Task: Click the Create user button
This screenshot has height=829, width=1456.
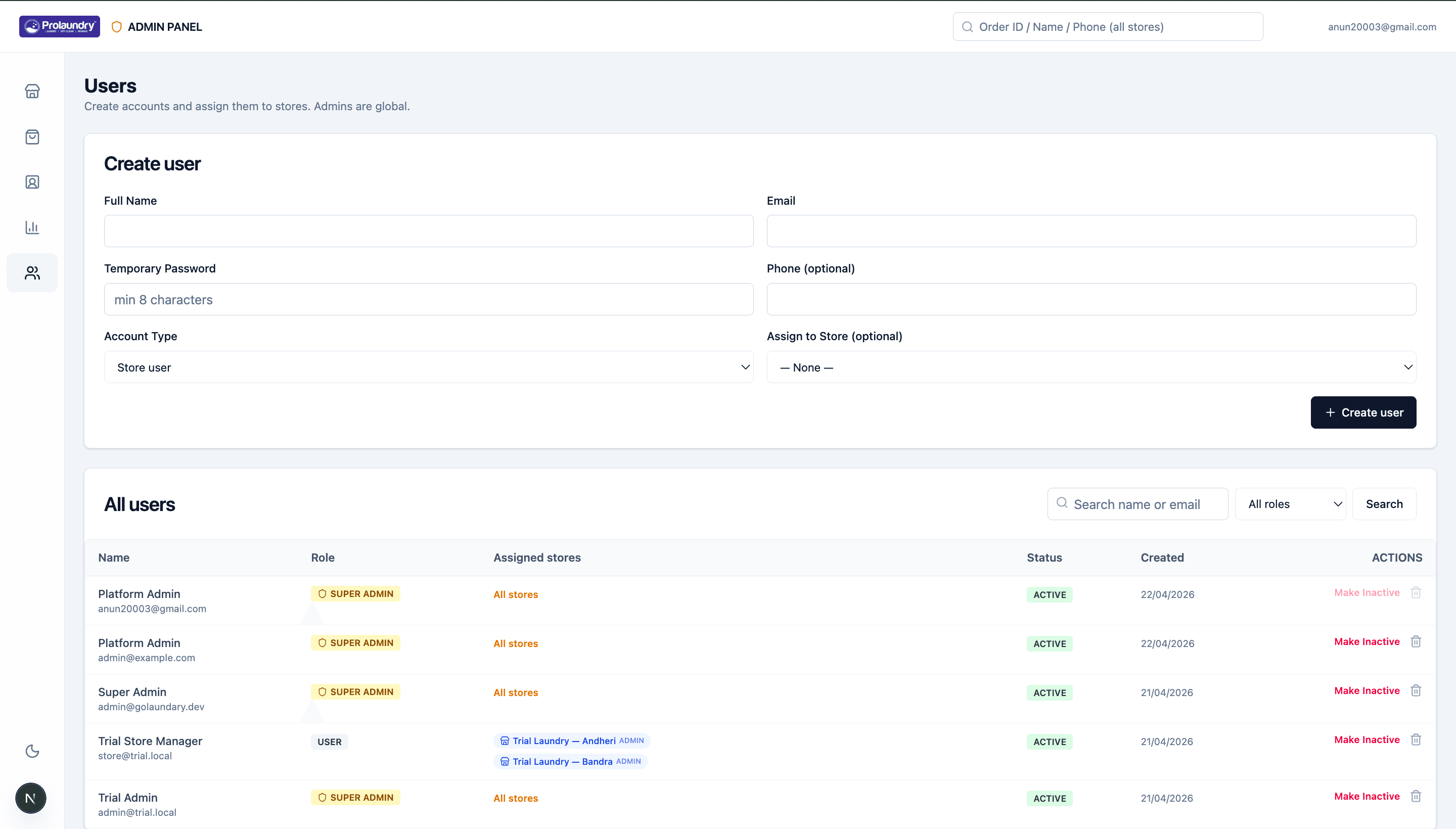Action: click(1363, 412)
